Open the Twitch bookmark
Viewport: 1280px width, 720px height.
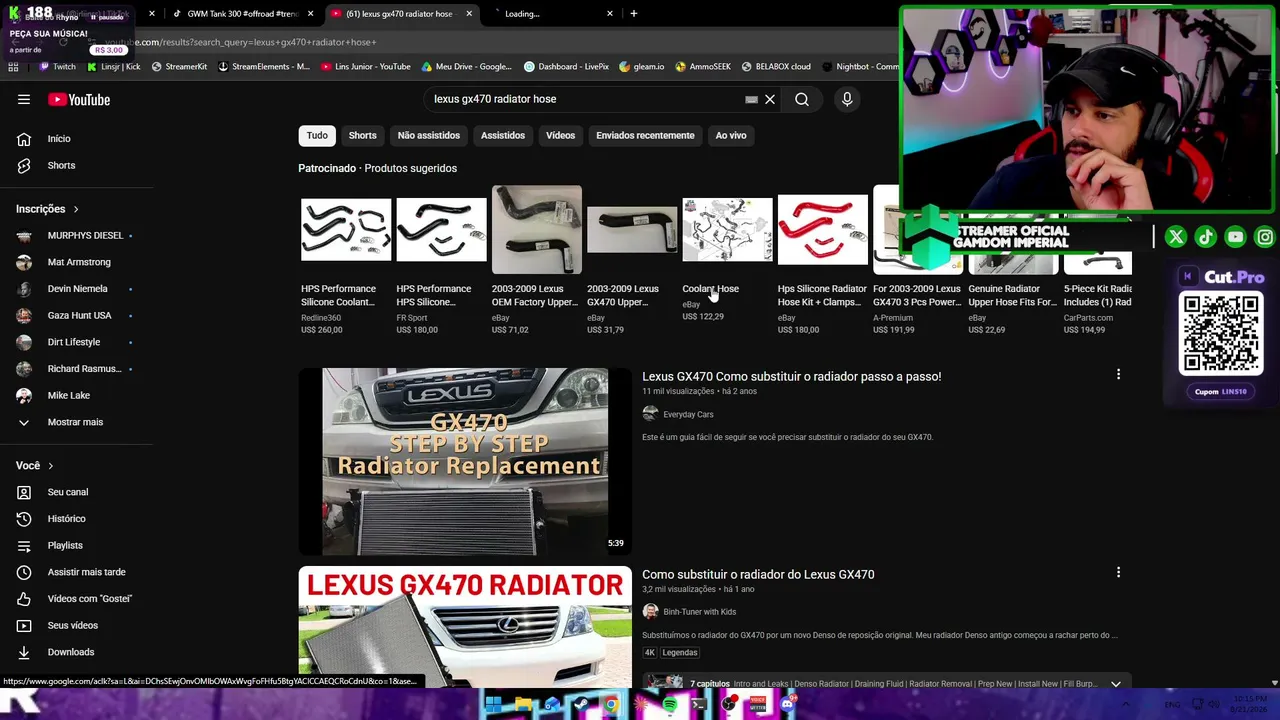(57, 67)
